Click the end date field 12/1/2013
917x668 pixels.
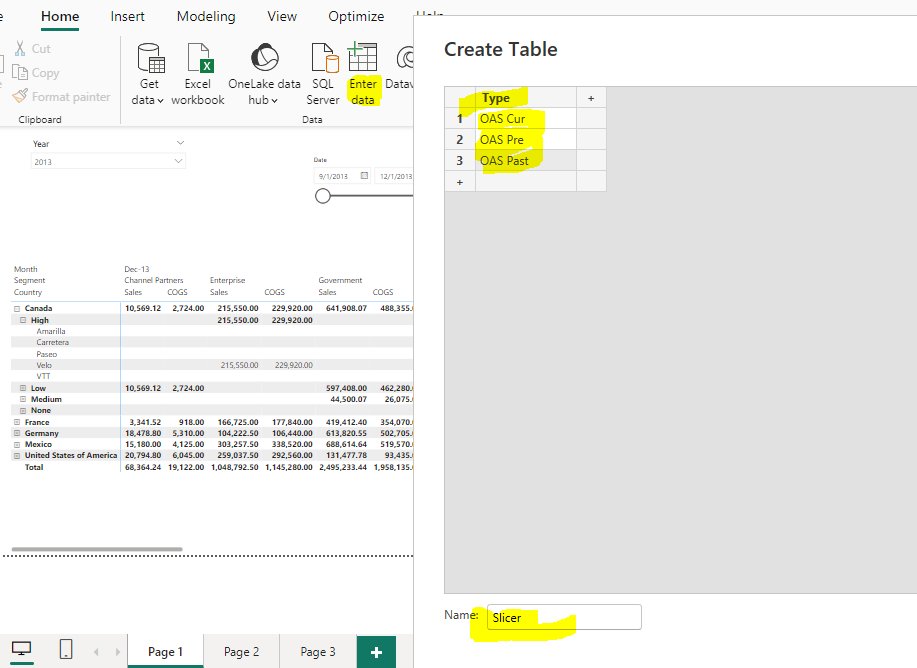pyautogui.click(x=394, y=176)
